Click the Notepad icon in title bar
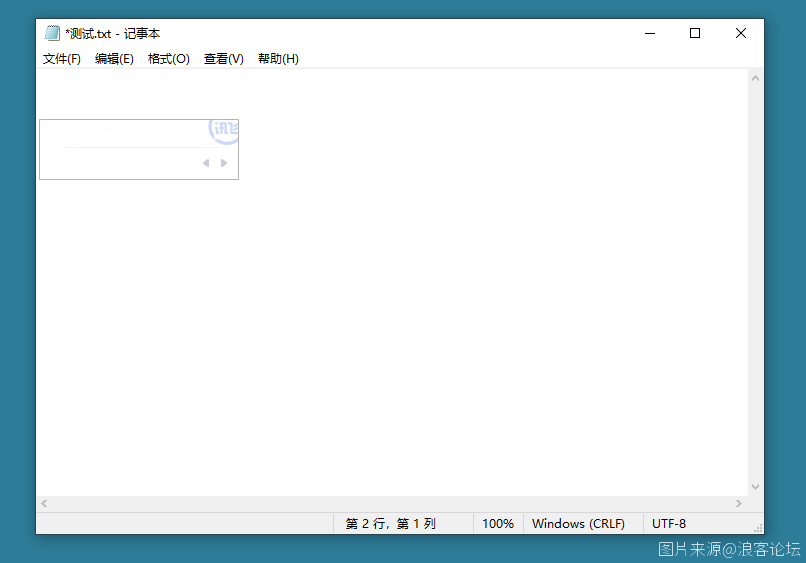 (x=52, y=33)
